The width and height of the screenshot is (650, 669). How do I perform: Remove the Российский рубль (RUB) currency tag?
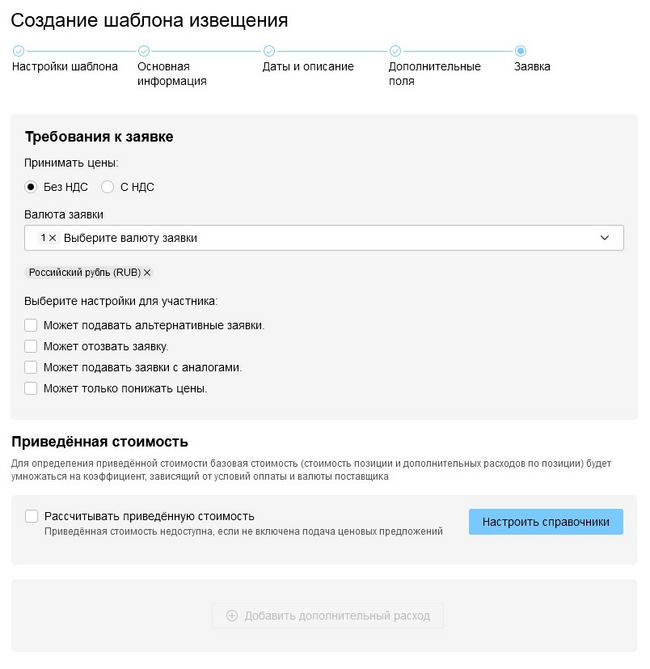(147, 272)
